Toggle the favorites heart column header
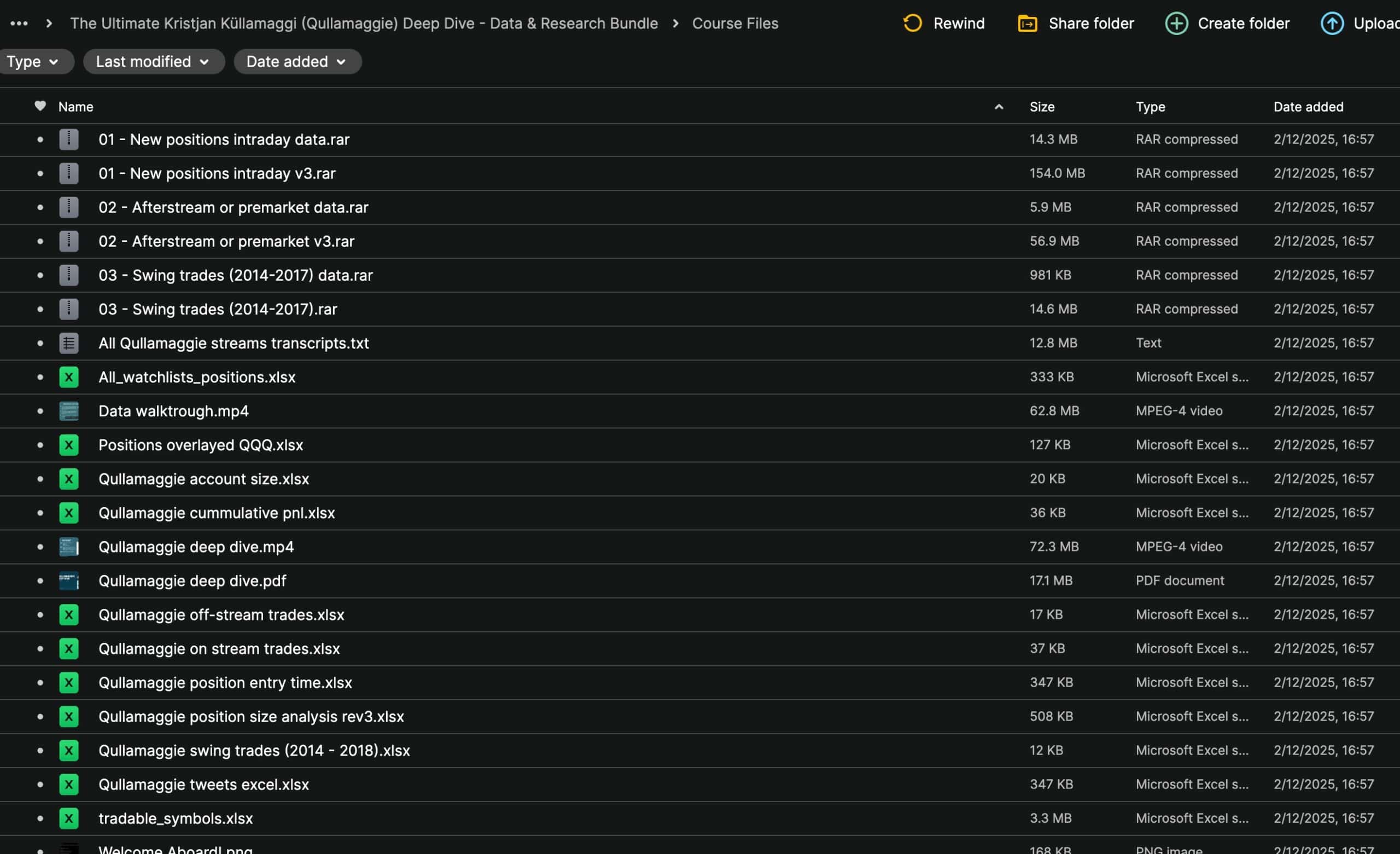The height and width of the screenshot is (854, 1400). 40,106
